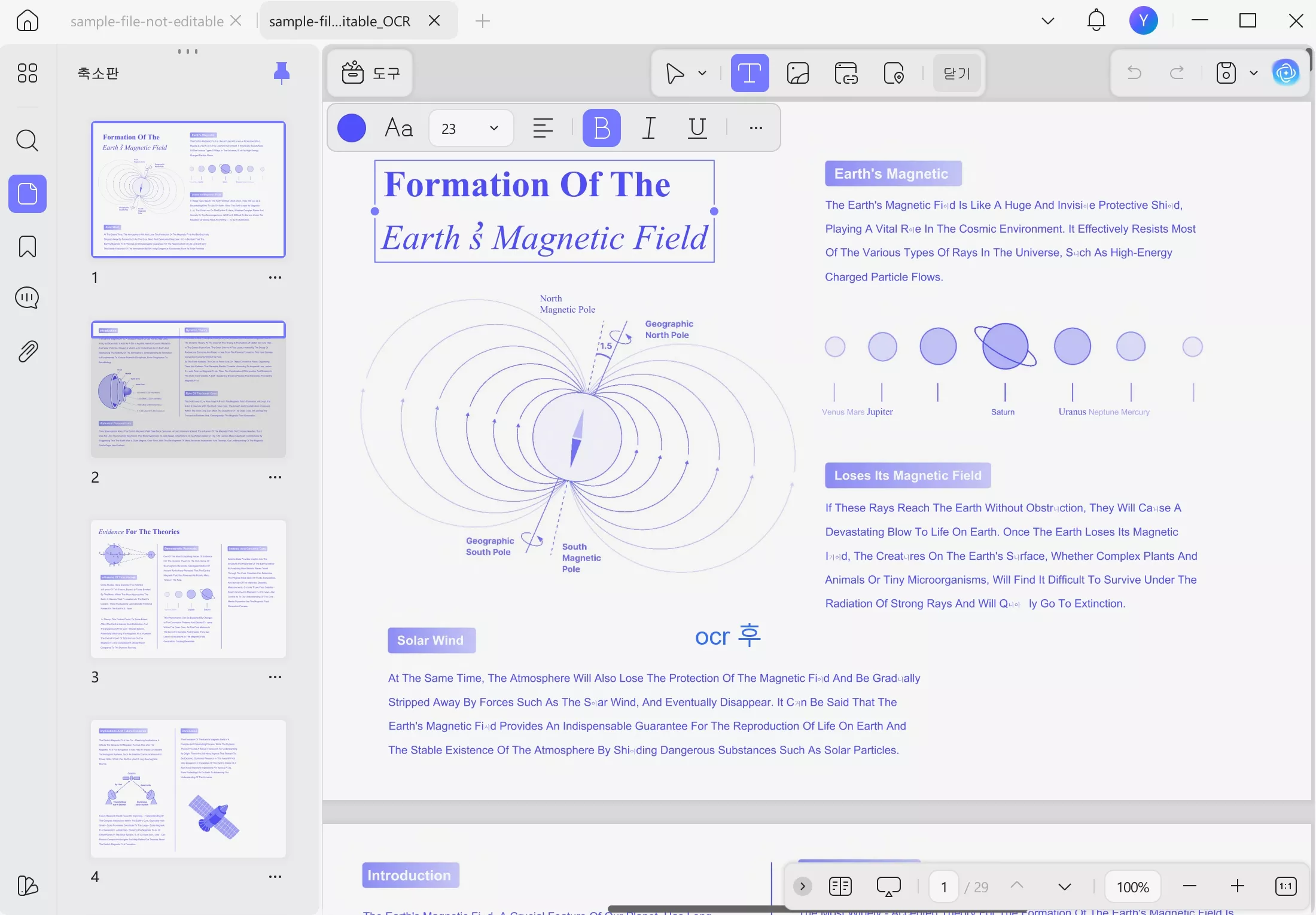Toggle underline formatting
The image size is (1316, 915).
697,128
